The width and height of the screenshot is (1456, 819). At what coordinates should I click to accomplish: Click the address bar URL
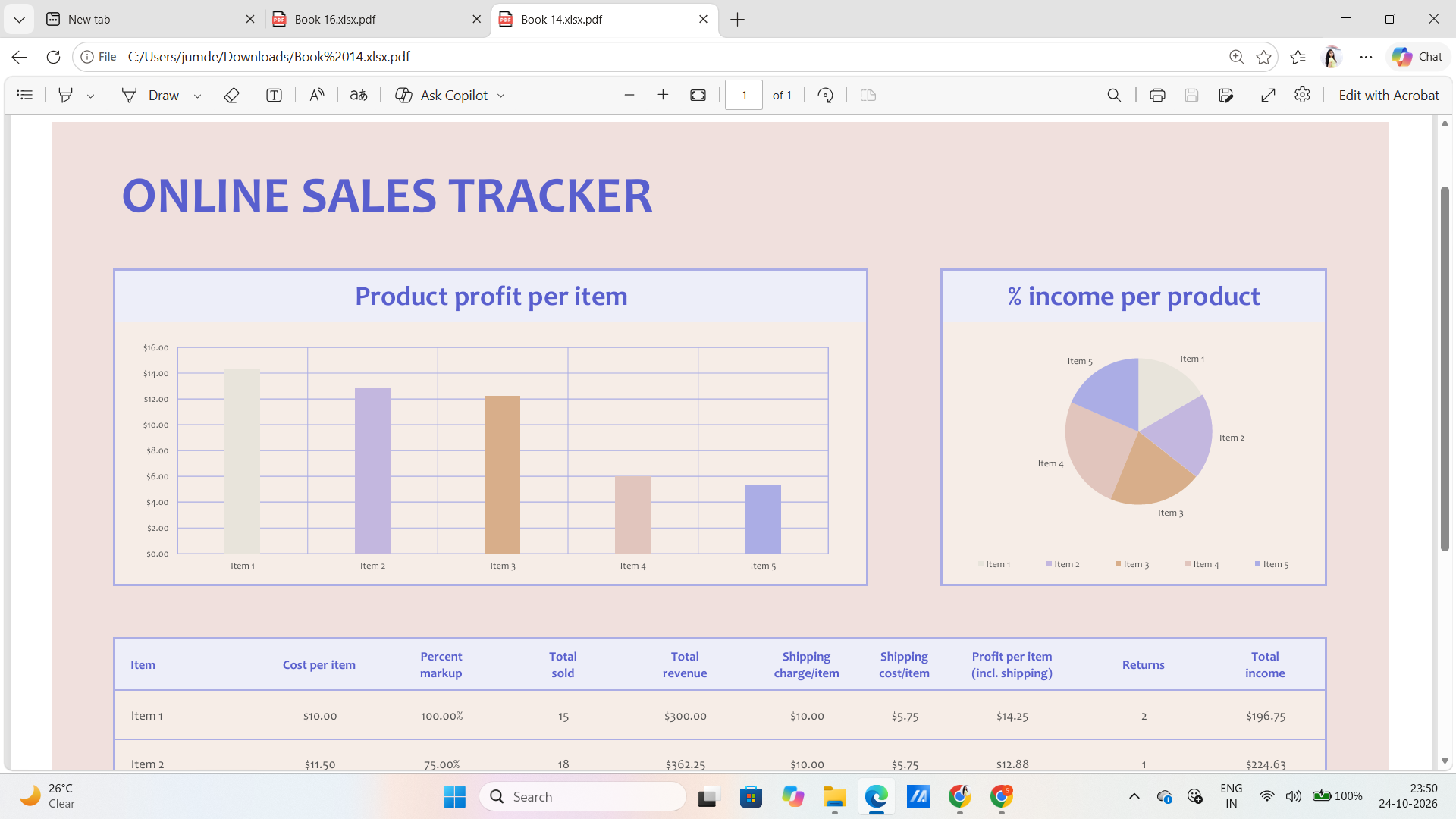pos(268,57)
